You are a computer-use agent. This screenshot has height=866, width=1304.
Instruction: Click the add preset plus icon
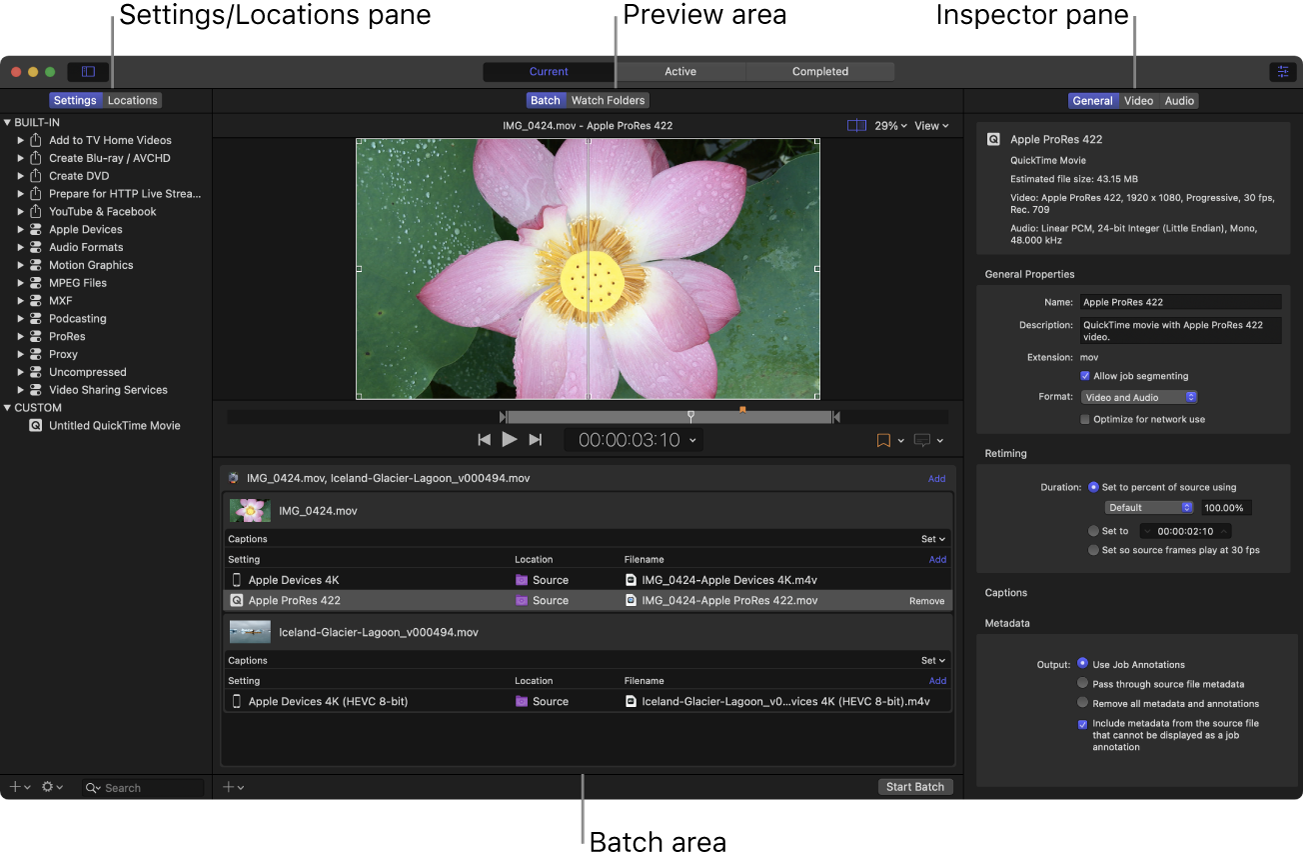tap(15, 787)
